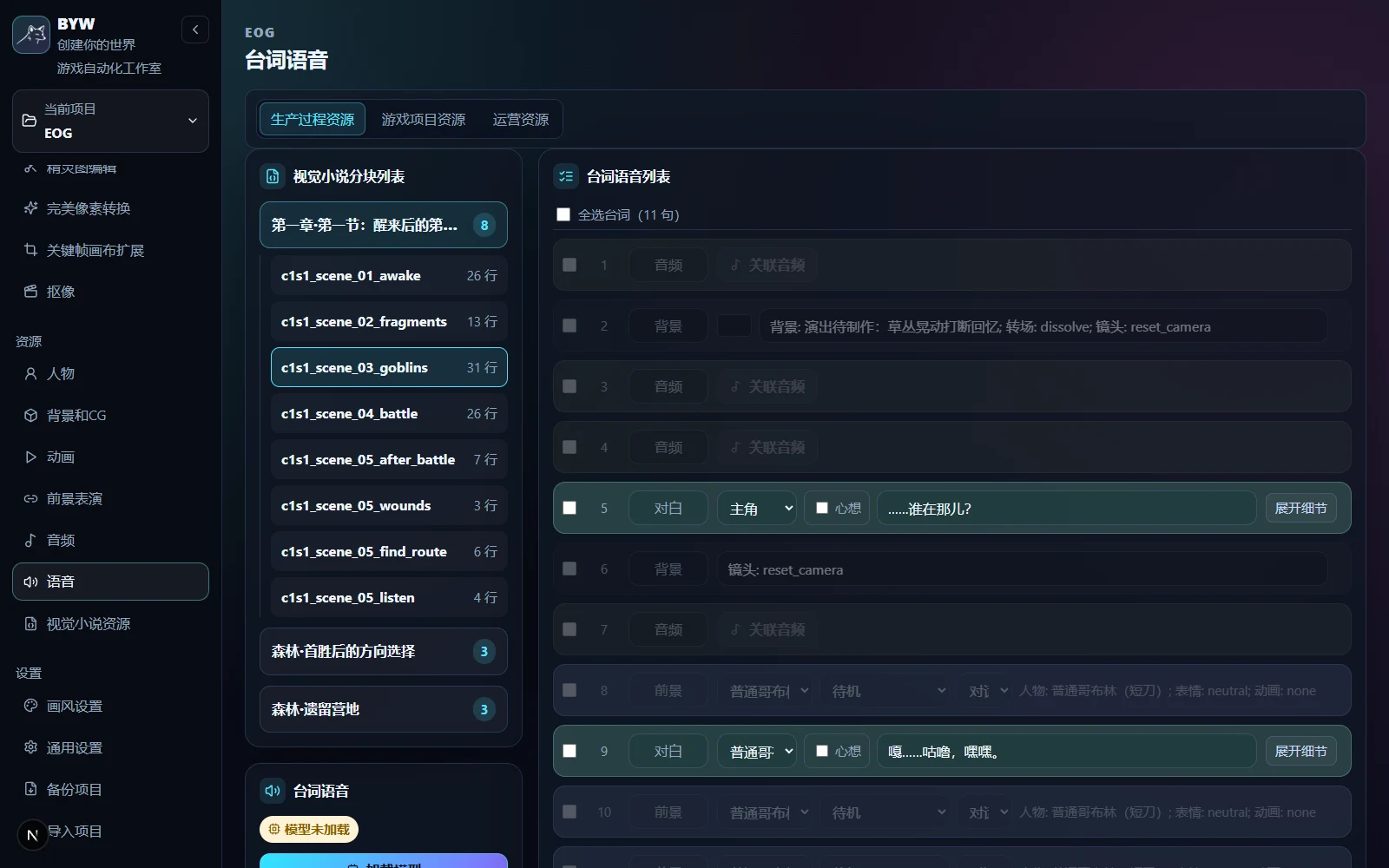
Task: Toggle the 全选台词 checkbox
Action: pyautogui.click(x=563, y=214)
